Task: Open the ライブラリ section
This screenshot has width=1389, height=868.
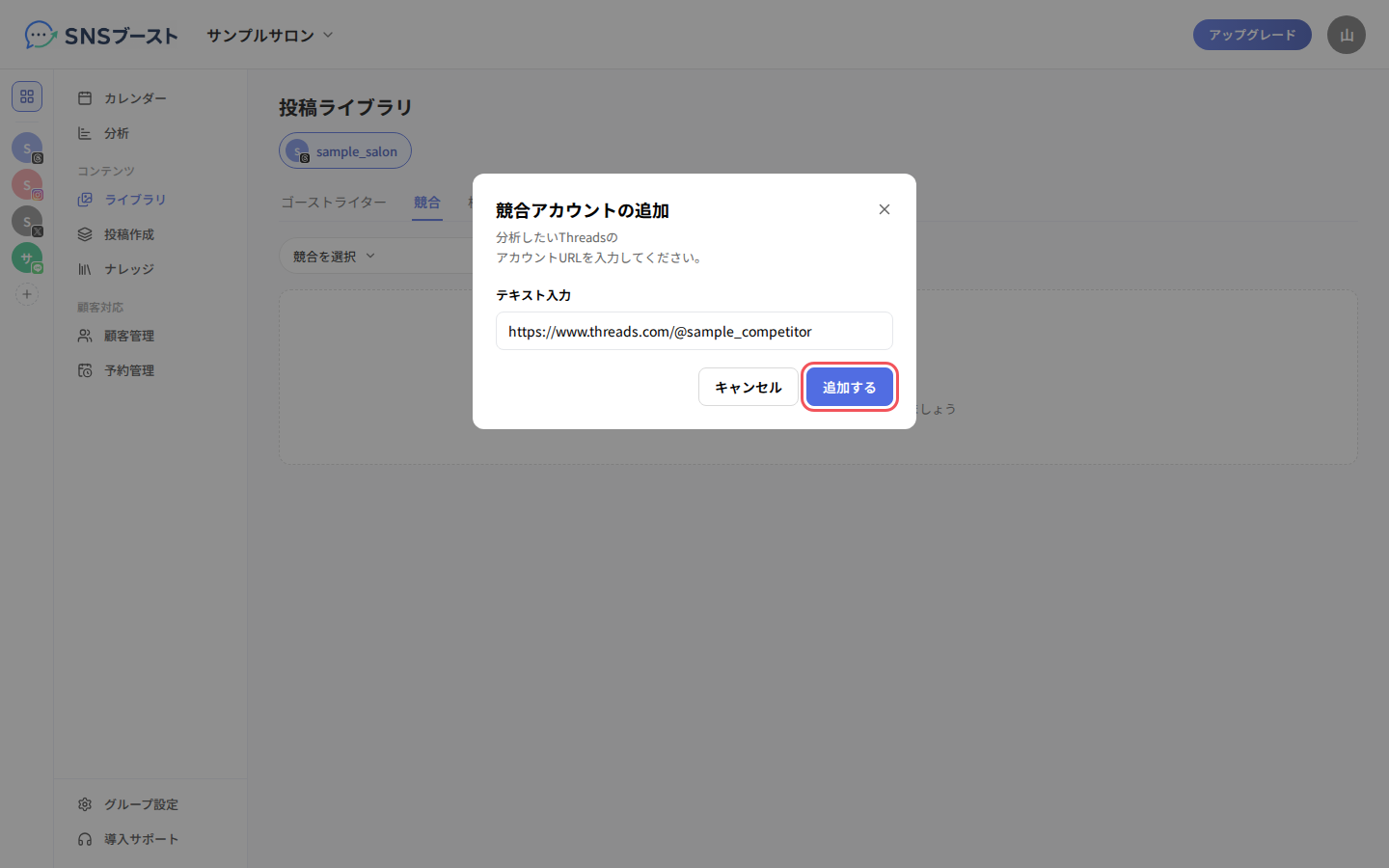Action: click(x=150, y=200)
